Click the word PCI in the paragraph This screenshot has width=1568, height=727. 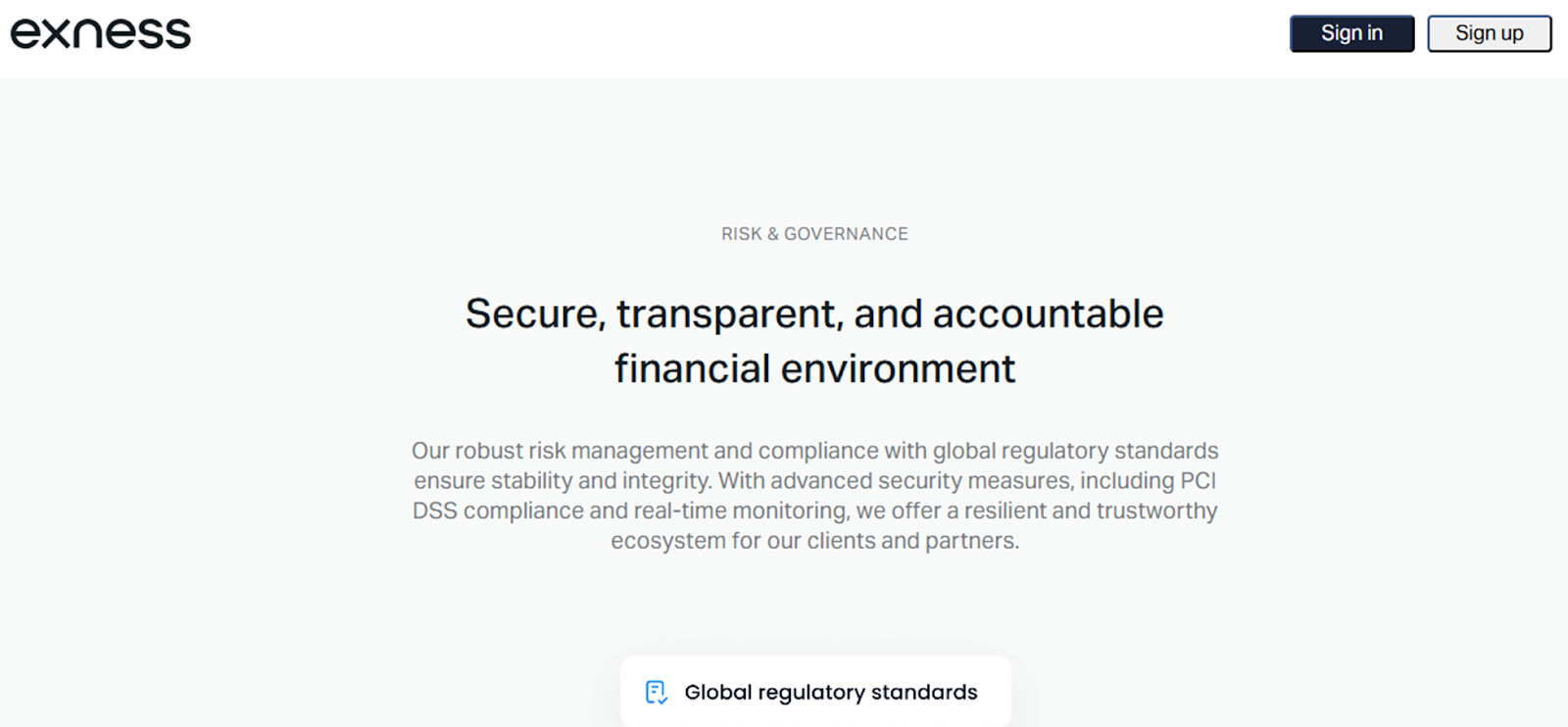[x=1198, y=481]
